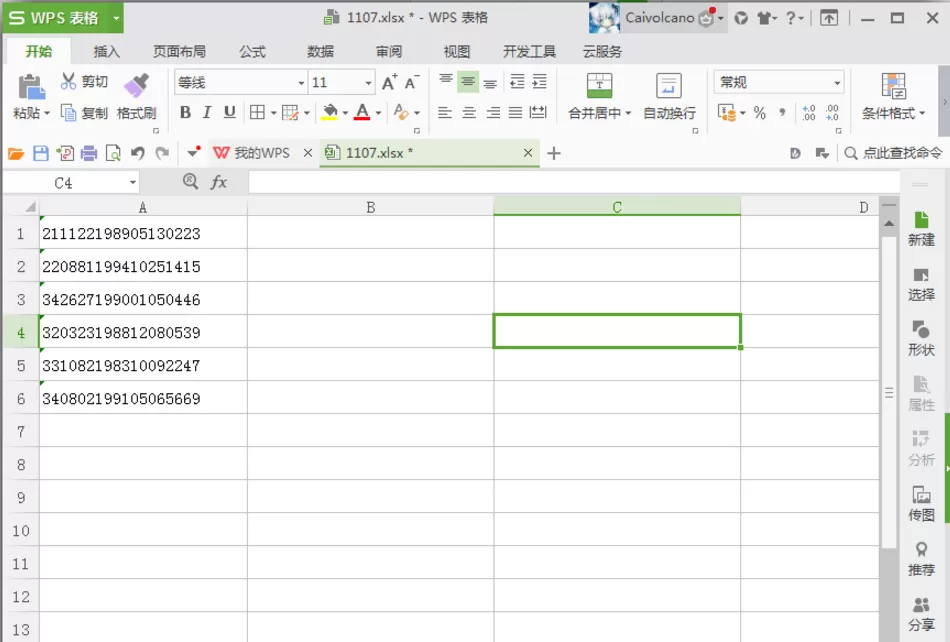Toggle Bold formatting
Screen dimensions: 950x642
[x=185, y=112]
